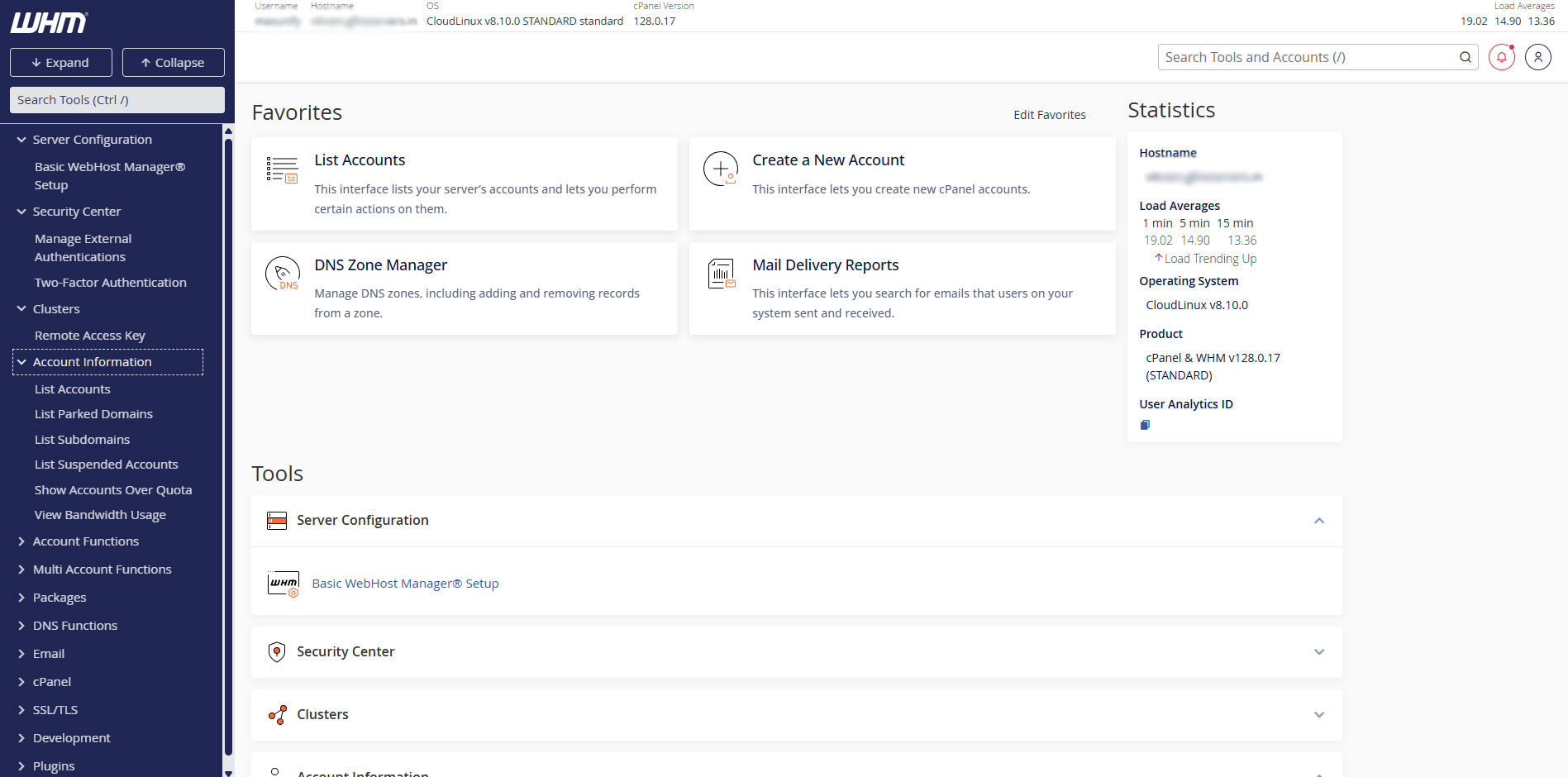Click the Expand button
The width and height of the screenshot is (1568, 777).
[x=60, y=62]
